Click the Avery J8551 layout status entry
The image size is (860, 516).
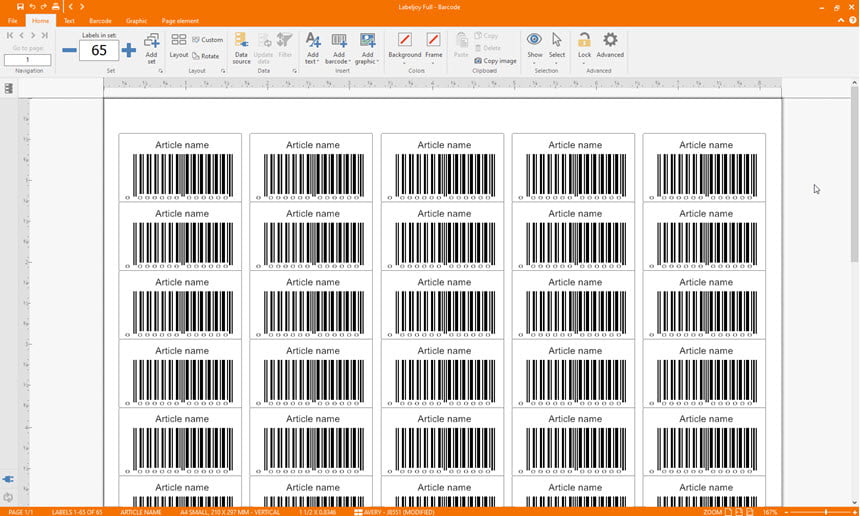[394, 512]
